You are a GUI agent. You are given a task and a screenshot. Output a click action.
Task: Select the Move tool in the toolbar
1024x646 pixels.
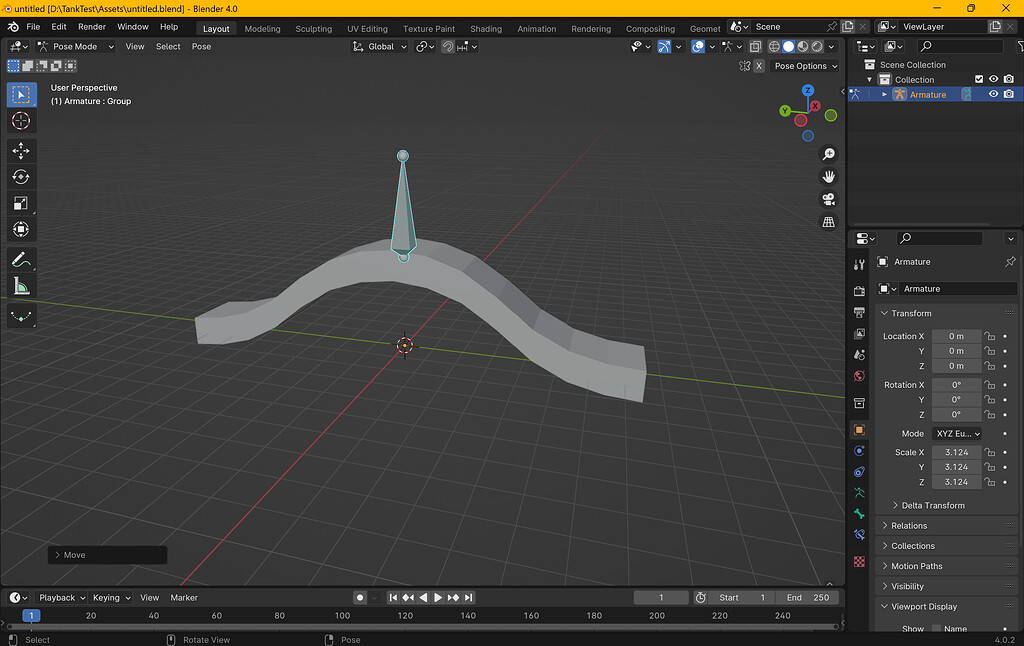click(21, 150)
